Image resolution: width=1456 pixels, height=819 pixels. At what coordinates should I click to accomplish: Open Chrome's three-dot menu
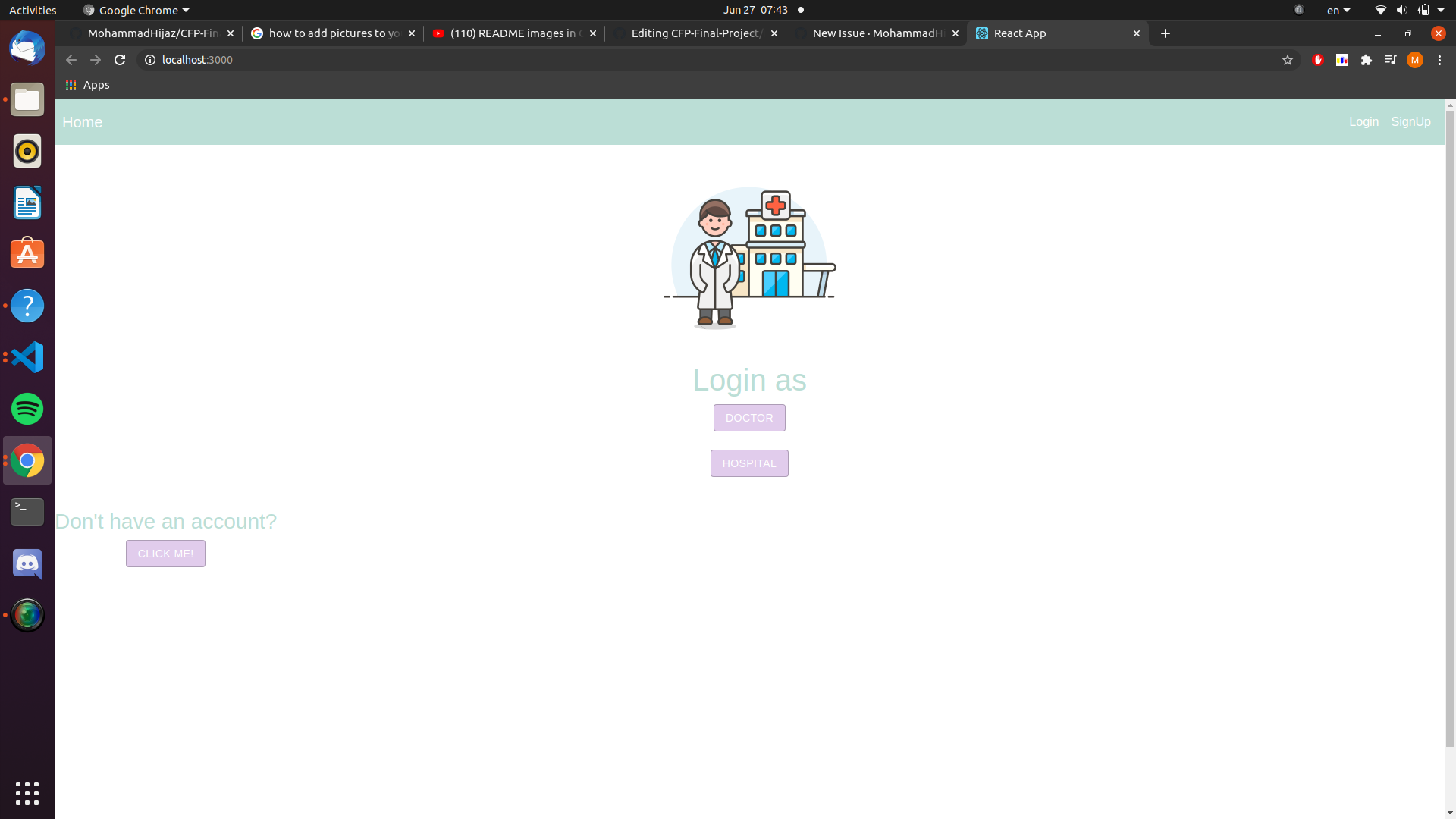1439,60
